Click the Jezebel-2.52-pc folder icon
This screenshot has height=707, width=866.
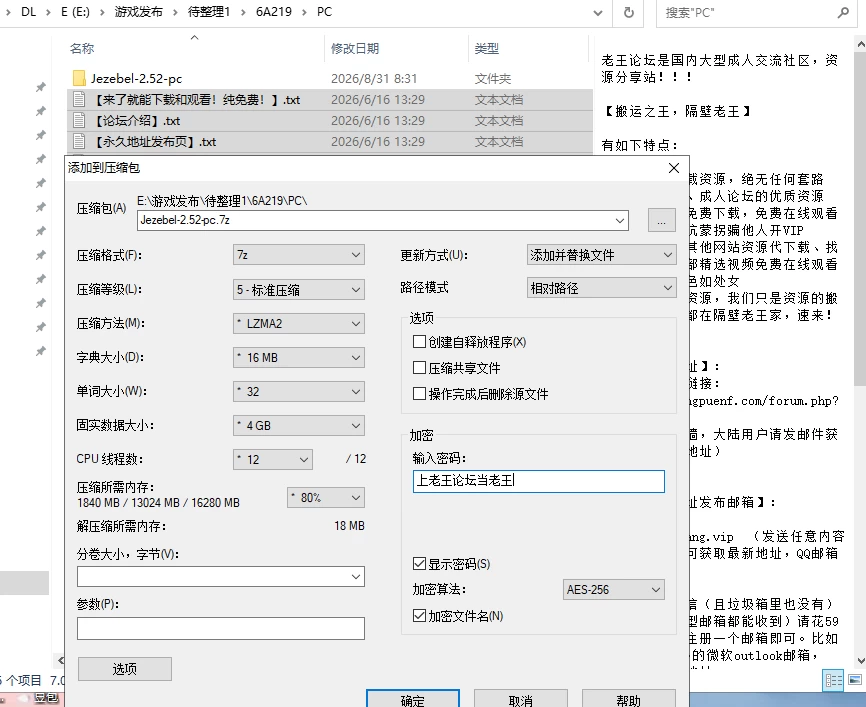(x=79, y=78)
